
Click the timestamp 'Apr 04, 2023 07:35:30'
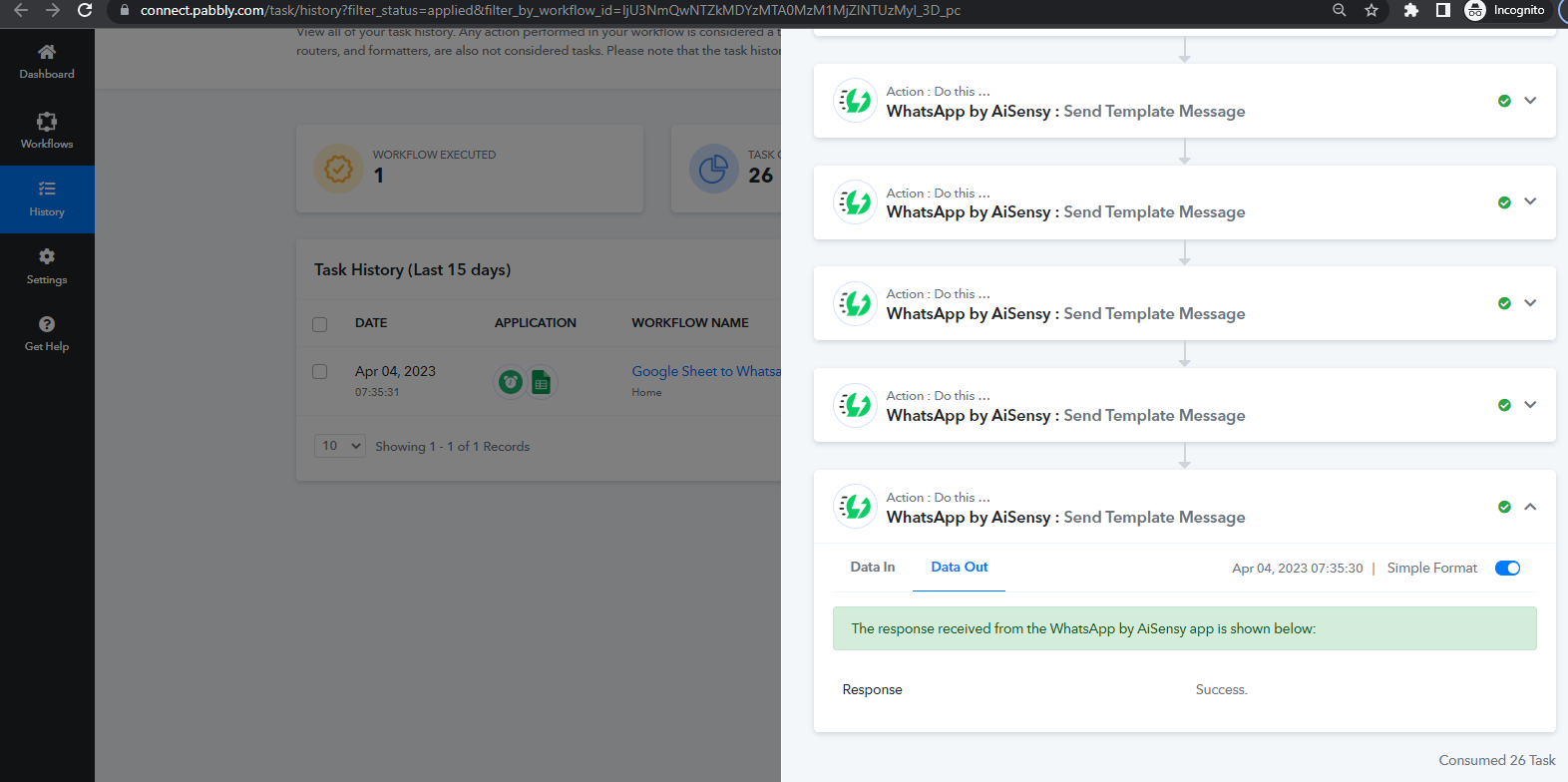pyautogui.click(x=1298, y=568)
